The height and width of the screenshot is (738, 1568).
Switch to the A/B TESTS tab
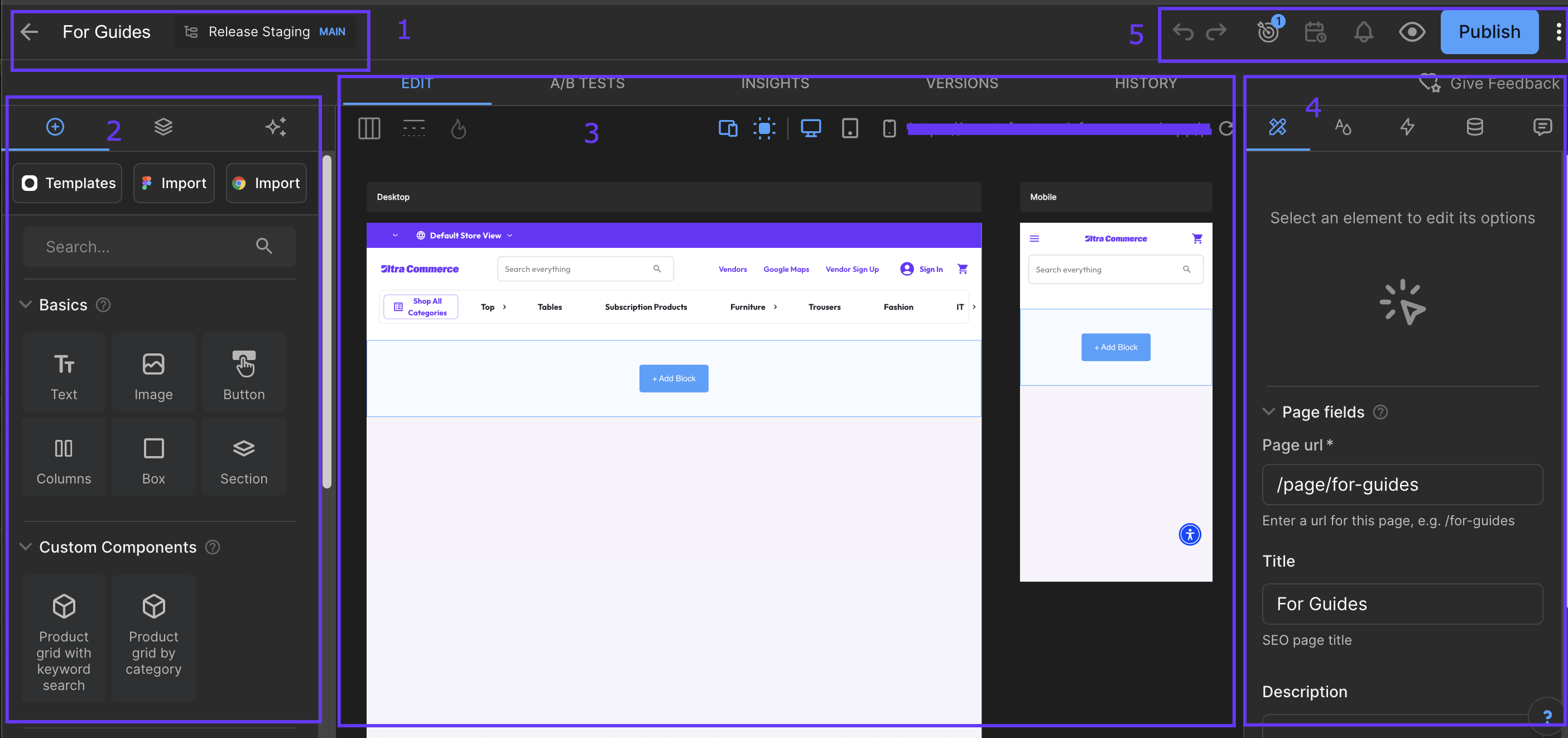pyautogui.click(x=588, y=83)
